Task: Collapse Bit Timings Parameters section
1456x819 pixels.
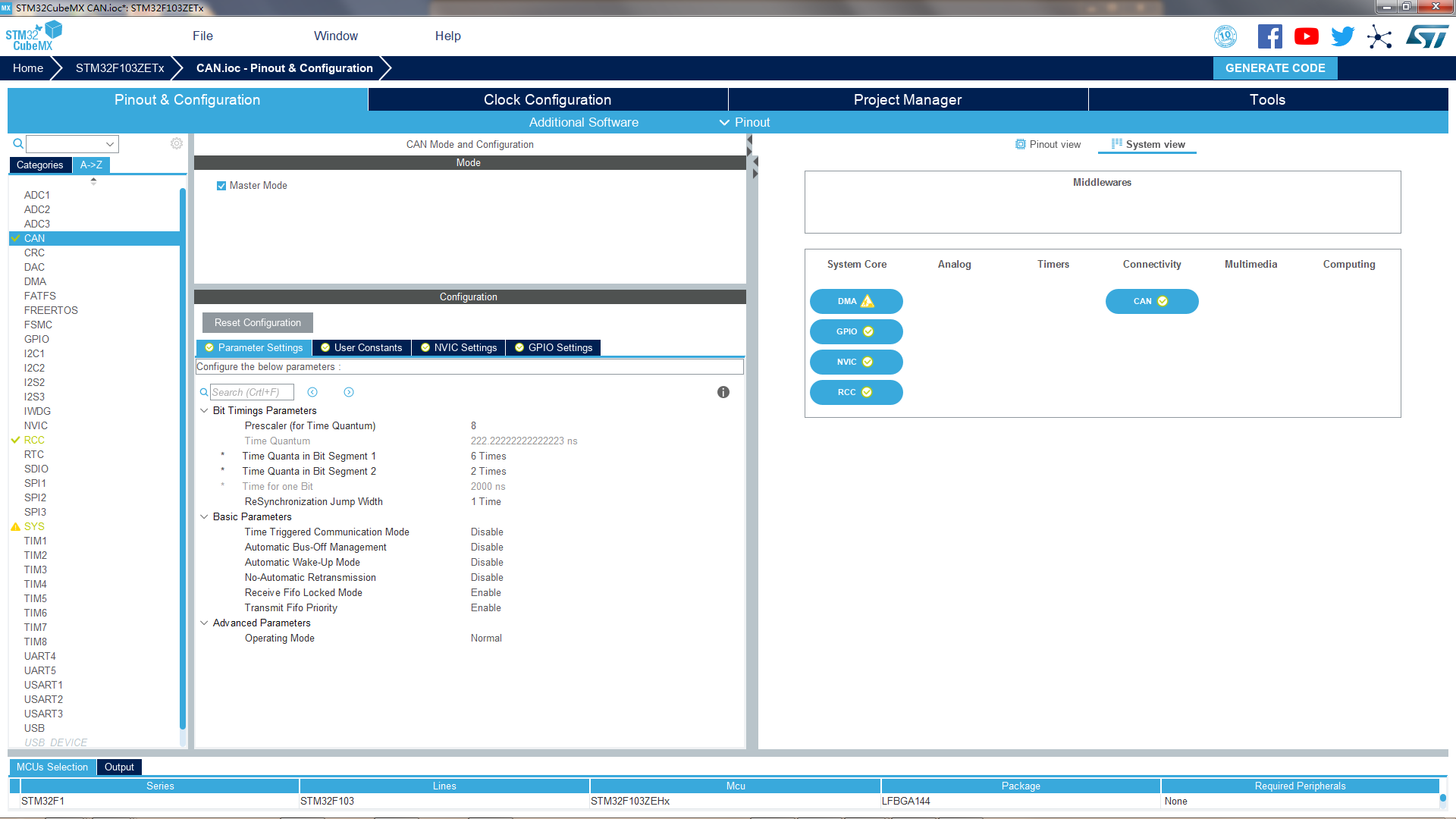Action: [204, 410]
